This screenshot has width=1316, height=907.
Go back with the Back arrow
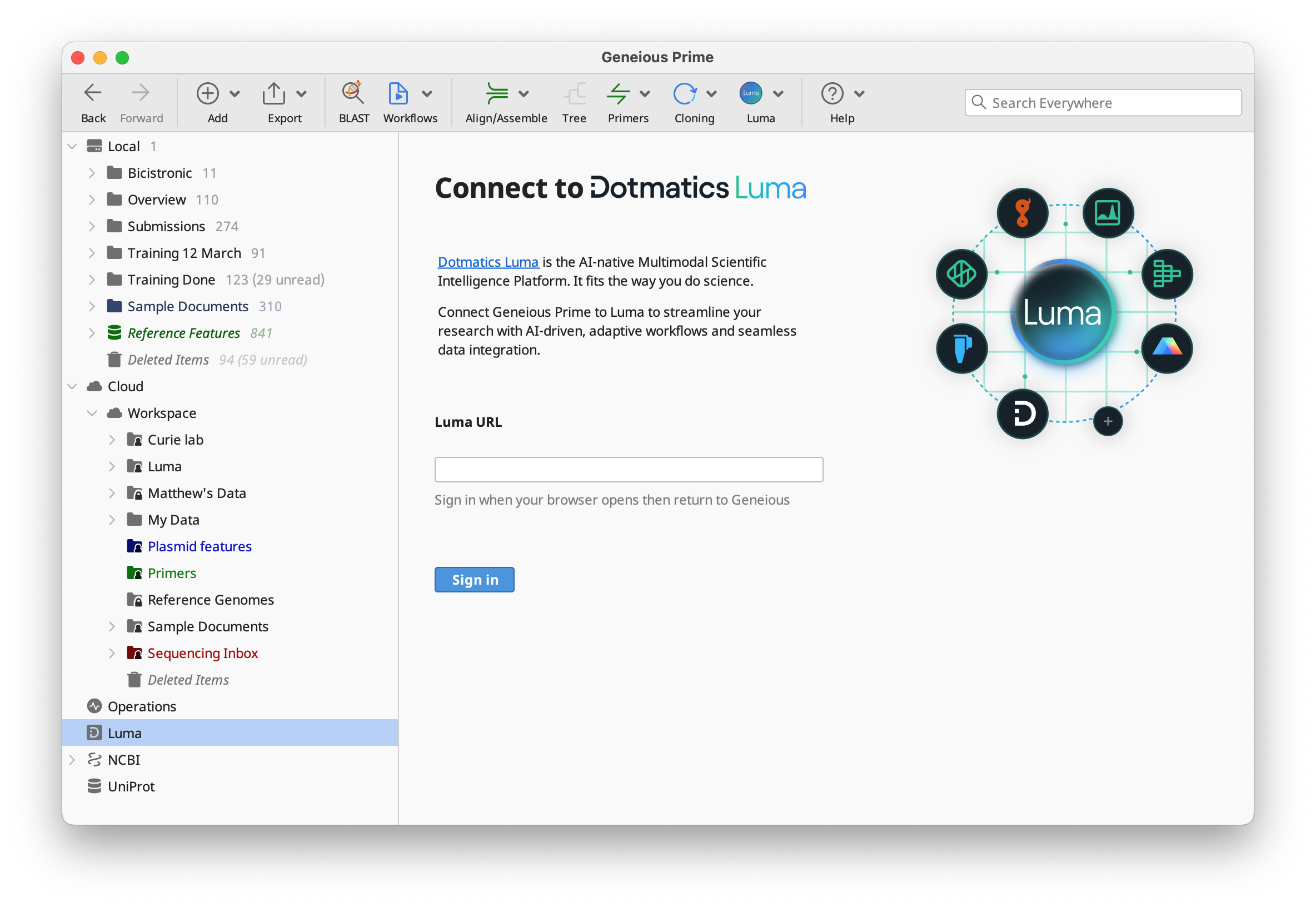(x=93, y=94)
